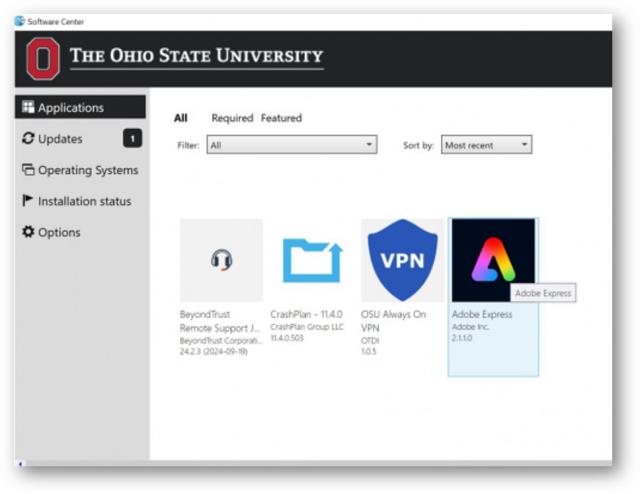
Task: Click the CrashPlan Group LLC publisher text
Action: pos(307,327)
